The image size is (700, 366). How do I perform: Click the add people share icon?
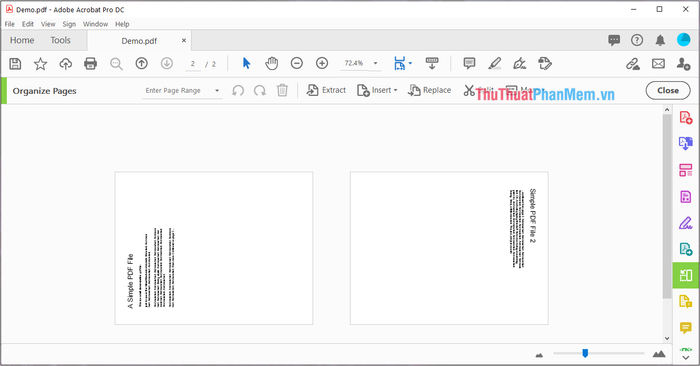click(683, 64)
